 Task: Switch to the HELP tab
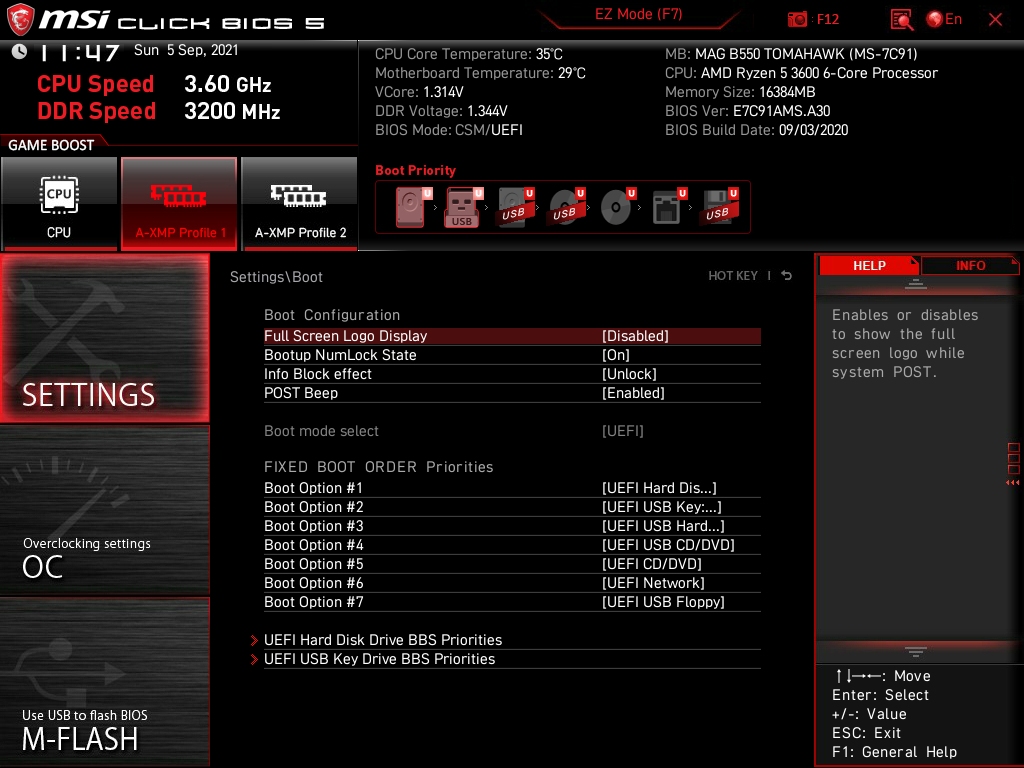click(x=869, y=266)
